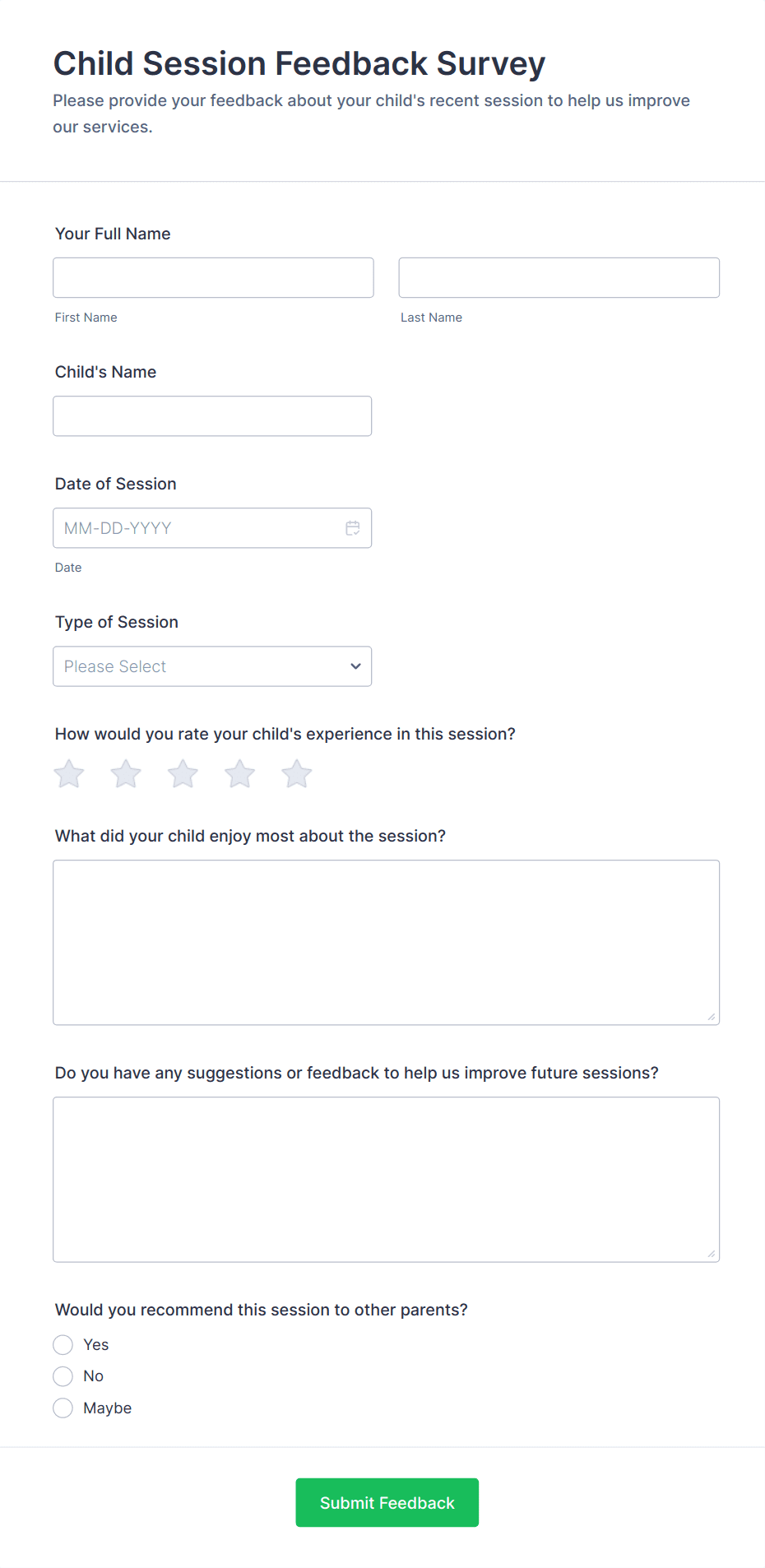
Task: Click the child enjoyed most text area
Action: click(386, 942)
